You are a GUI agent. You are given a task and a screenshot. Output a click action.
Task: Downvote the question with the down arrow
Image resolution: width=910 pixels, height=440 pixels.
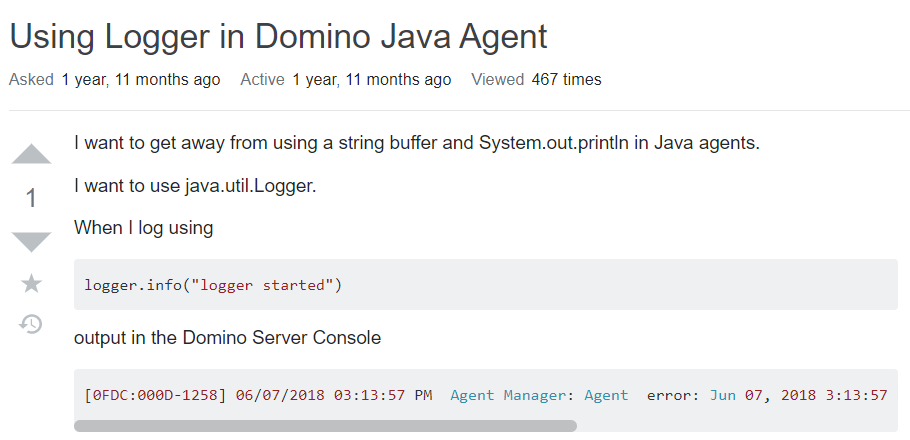point(31,241)
